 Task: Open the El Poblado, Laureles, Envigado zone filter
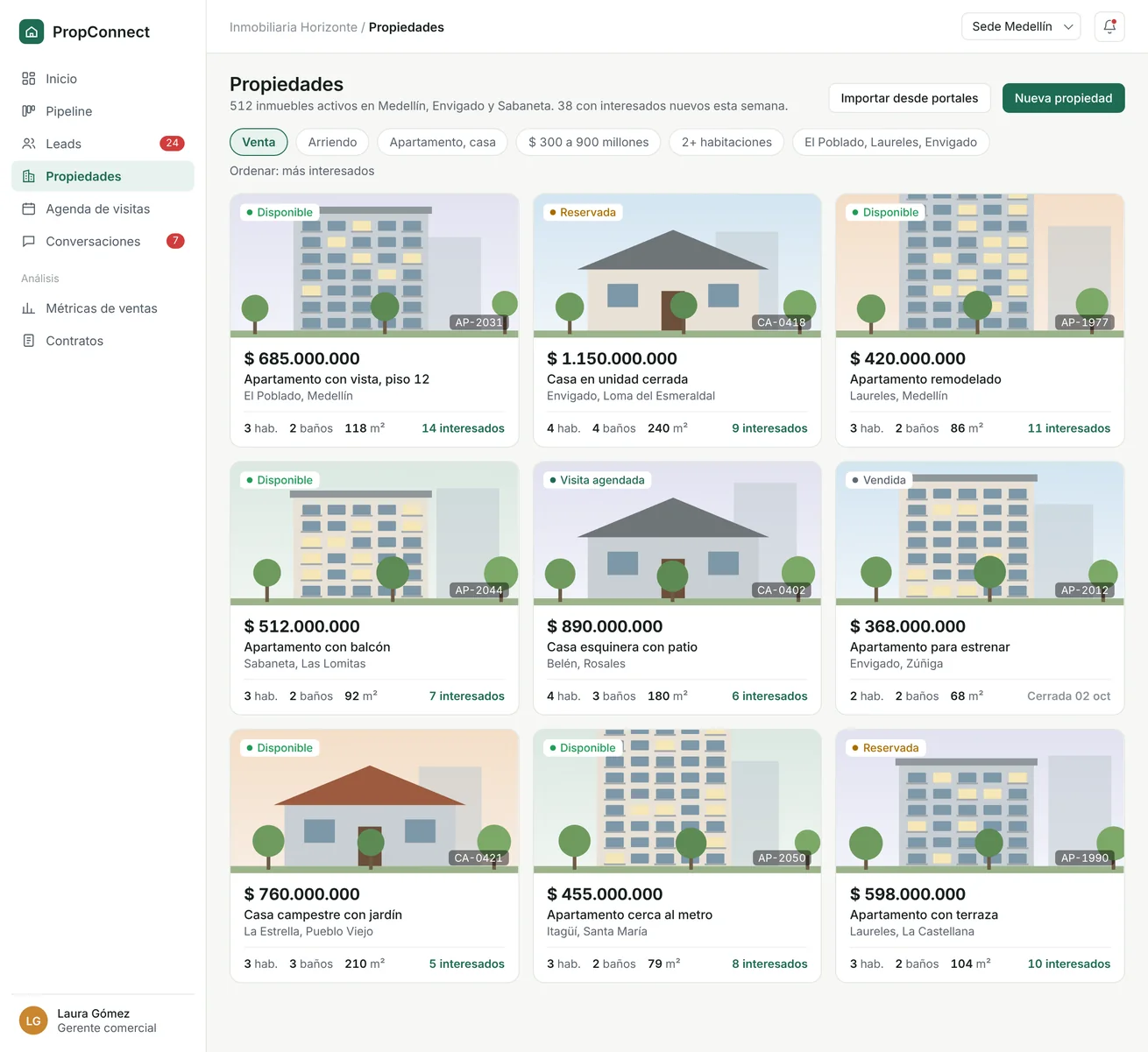point(890,142)
